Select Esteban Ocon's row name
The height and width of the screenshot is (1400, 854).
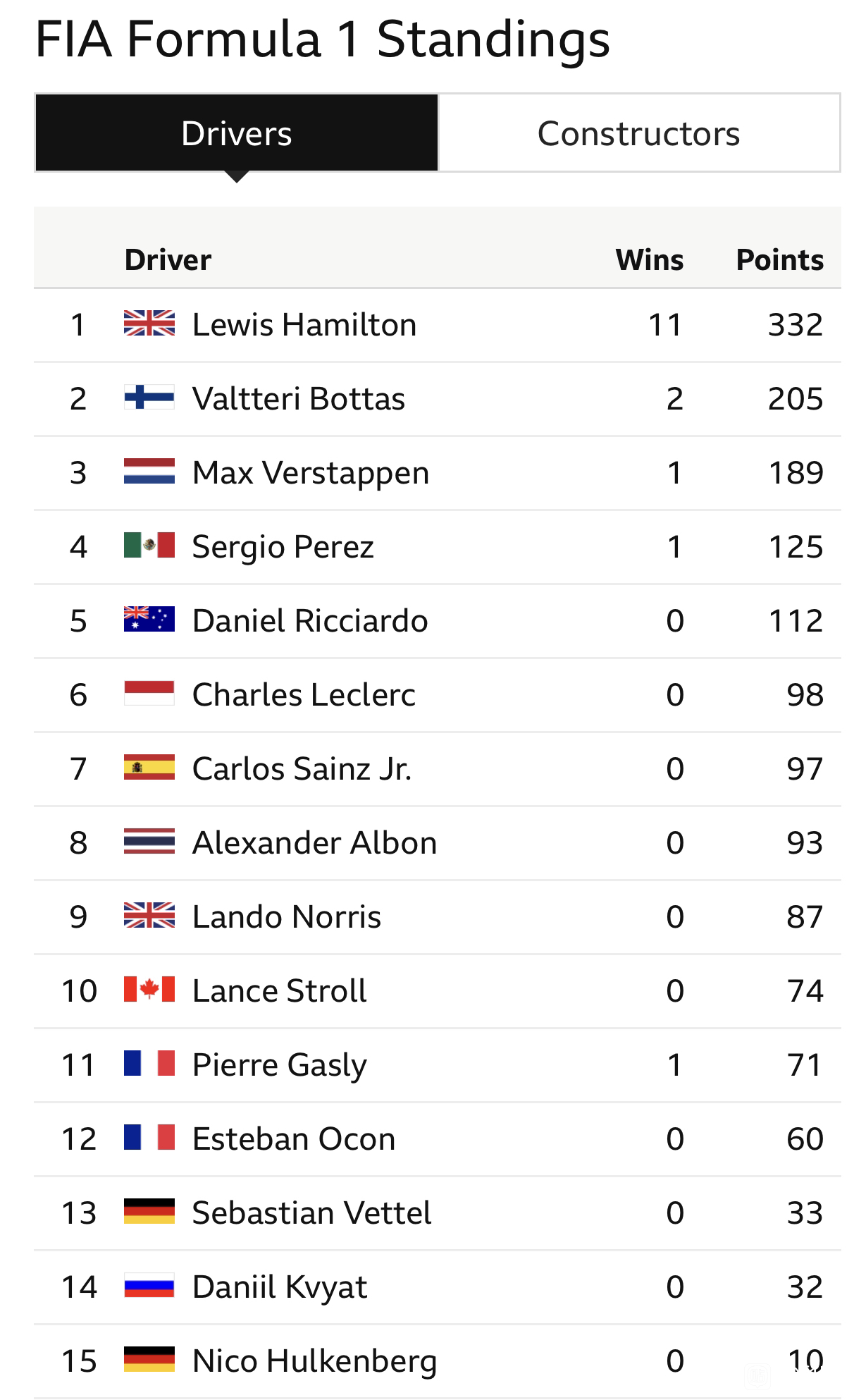[x=294, y=1138]
